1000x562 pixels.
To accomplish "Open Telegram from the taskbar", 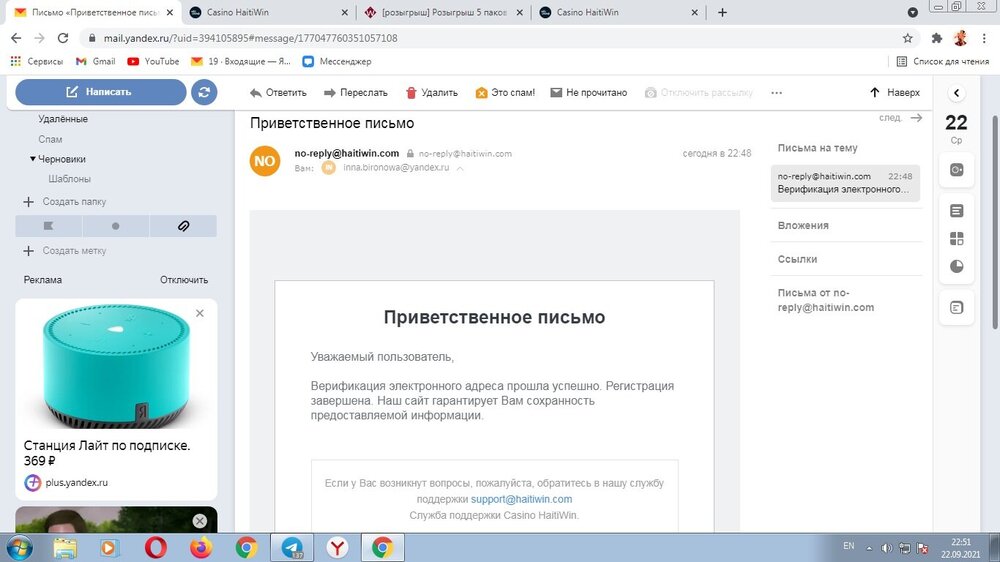I will tap(292, 547).
